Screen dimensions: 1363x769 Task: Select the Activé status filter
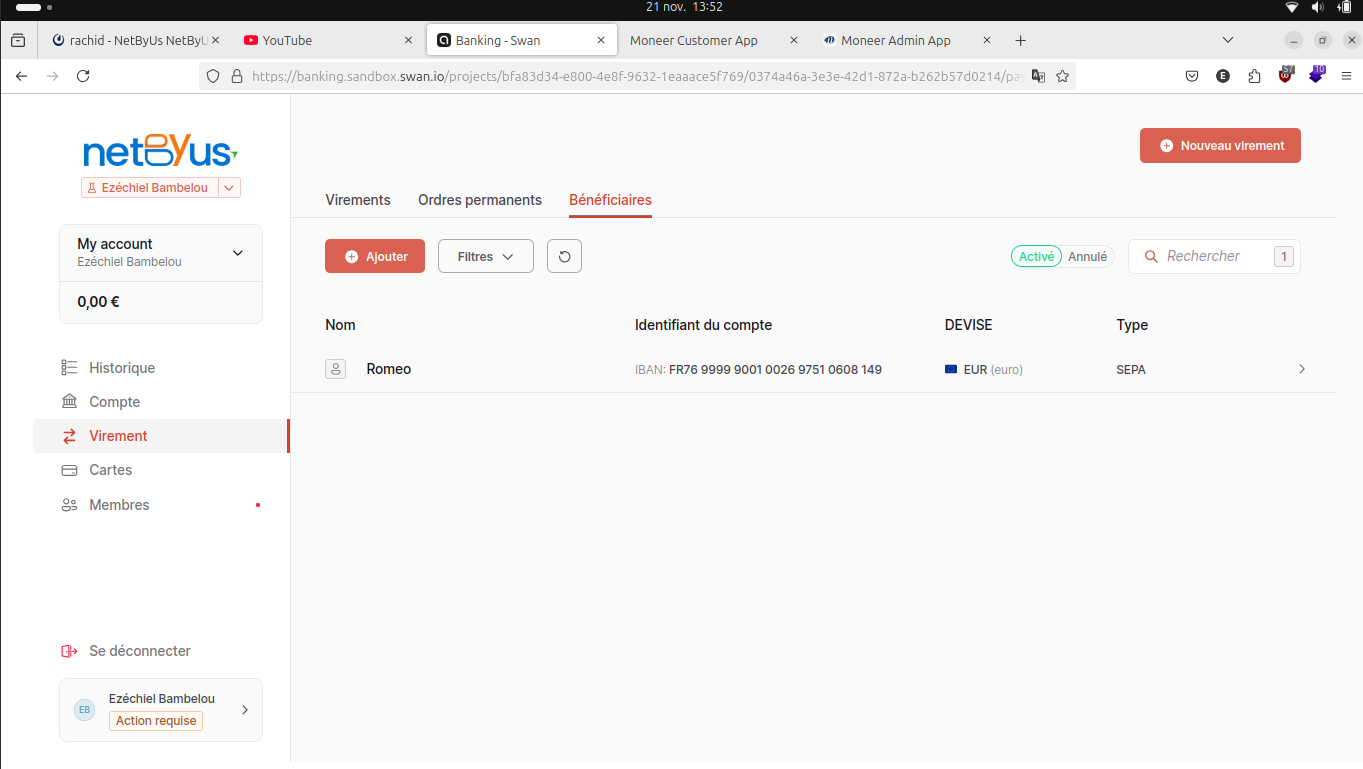tap(1036, 257)
